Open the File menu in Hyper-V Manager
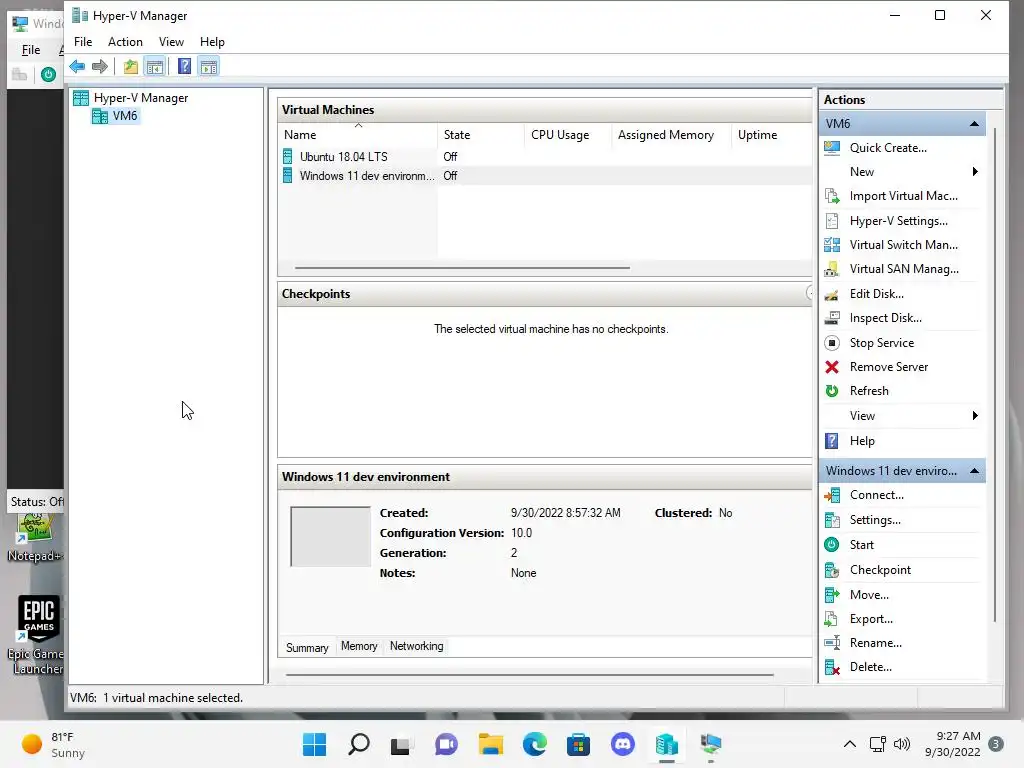This screenshot has width=1024, height=768. 83,42
